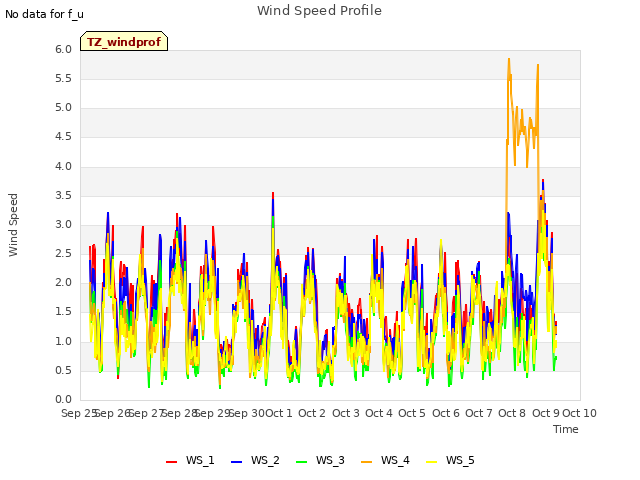Toggle WS_4 series in legend
Screen dimensions: 640x480
(x=385, y=460)
